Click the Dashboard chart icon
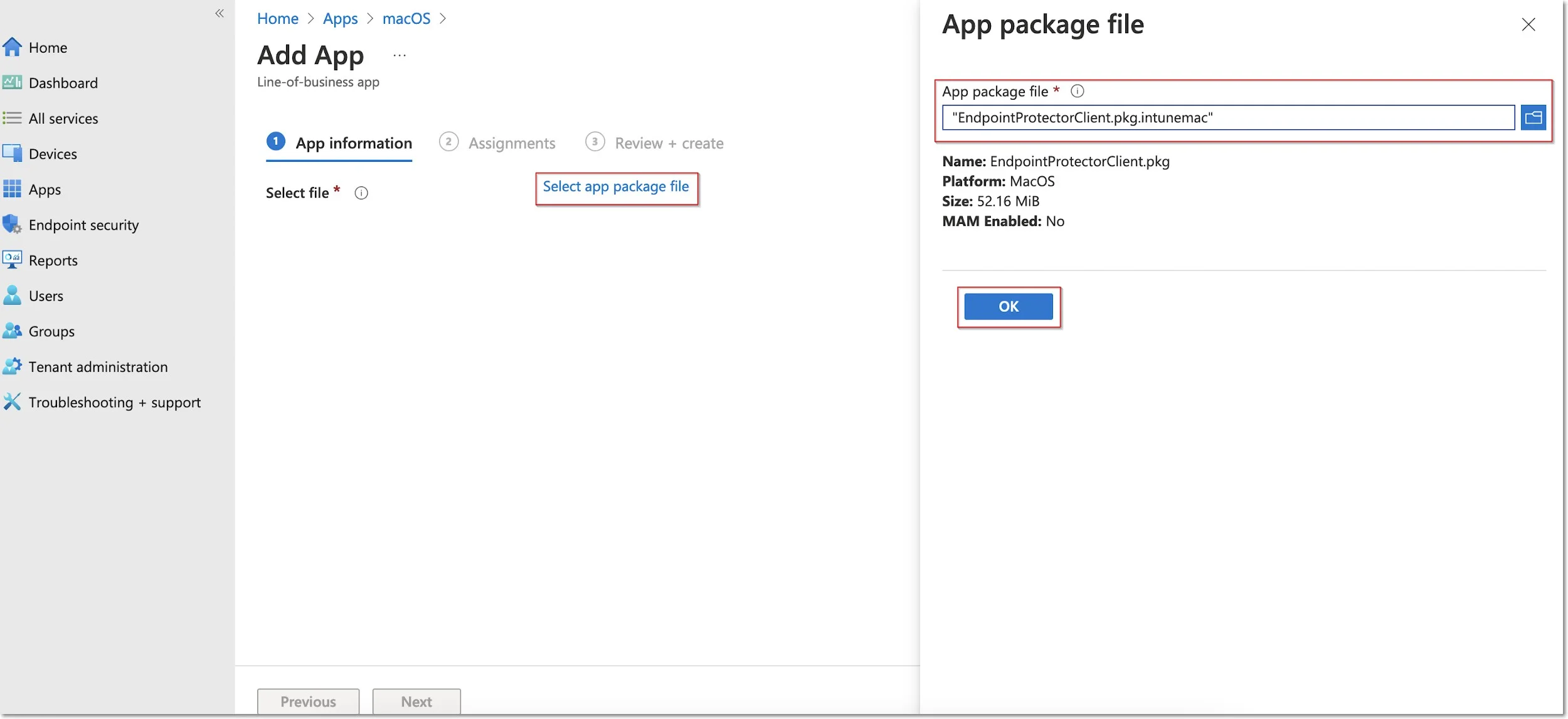 pos(13,82)
